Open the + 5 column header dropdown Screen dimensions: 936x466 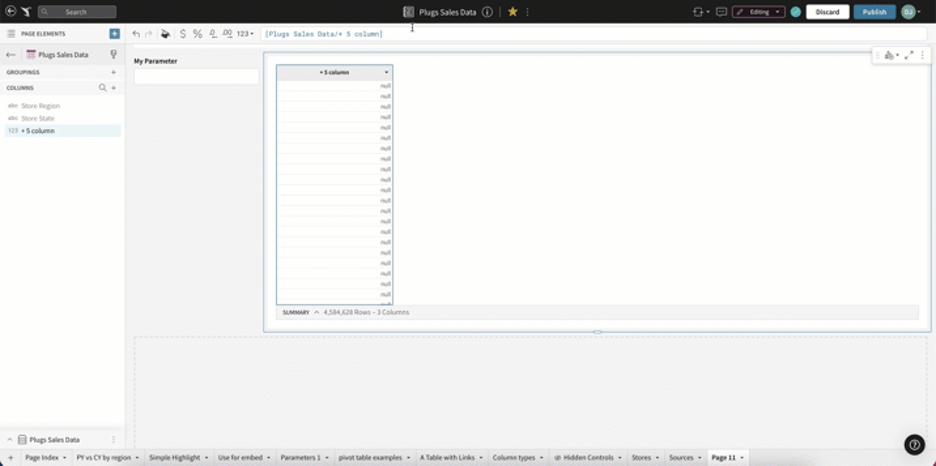point(386,72)
